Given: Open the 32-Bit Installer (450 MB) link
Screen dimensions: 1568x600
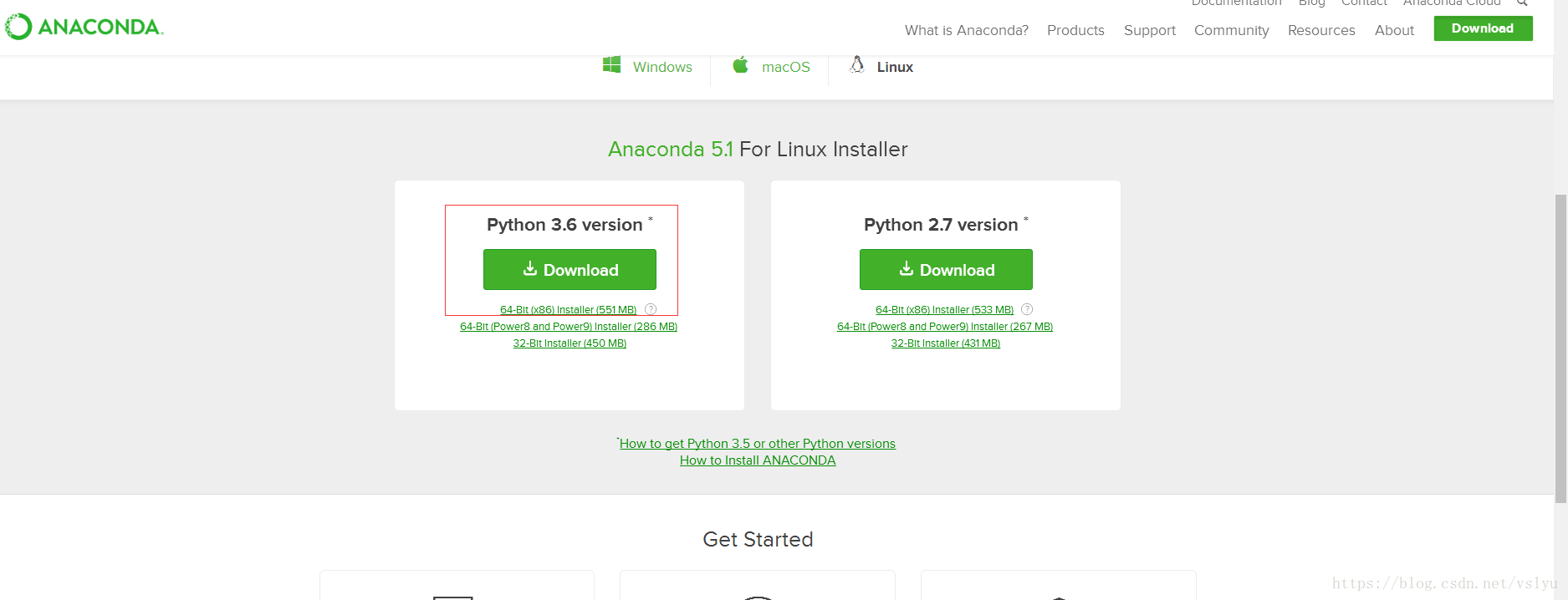Looking at the screenshot, I should pos(569,343).
